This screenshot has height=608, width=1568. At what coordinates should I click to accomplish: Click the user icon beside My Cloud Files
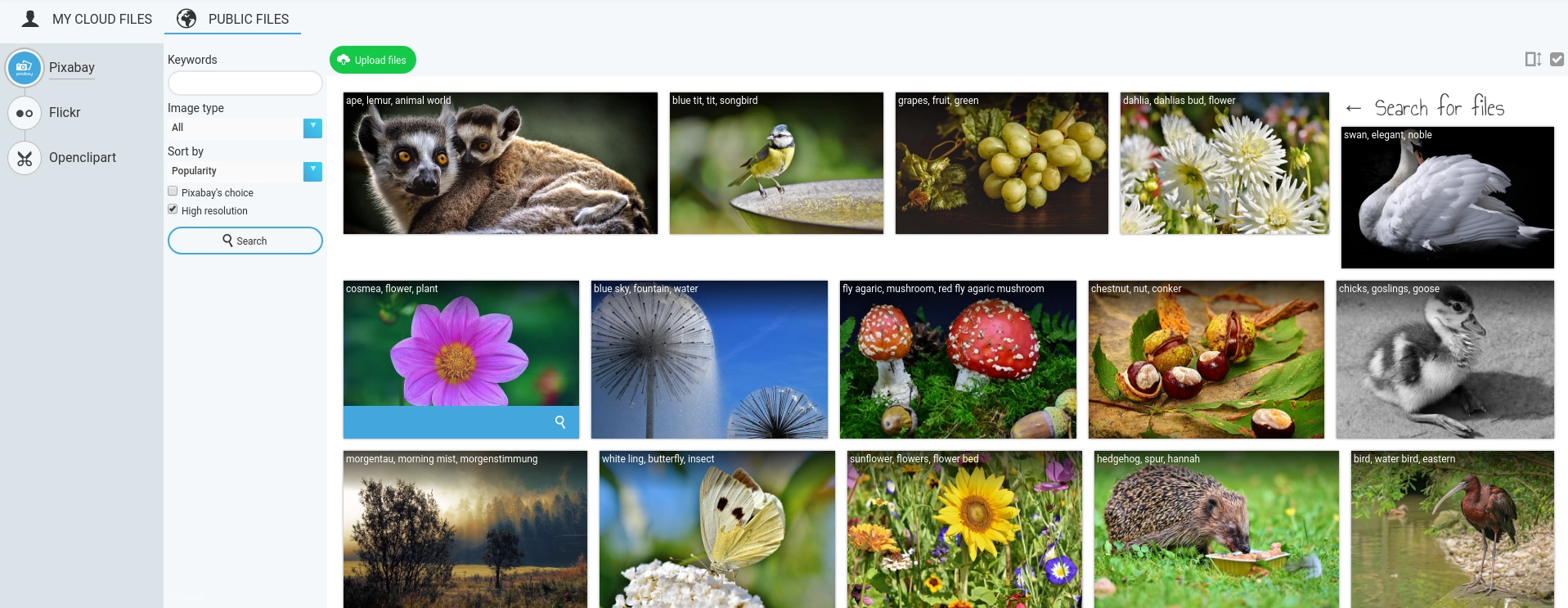point(30,18)
